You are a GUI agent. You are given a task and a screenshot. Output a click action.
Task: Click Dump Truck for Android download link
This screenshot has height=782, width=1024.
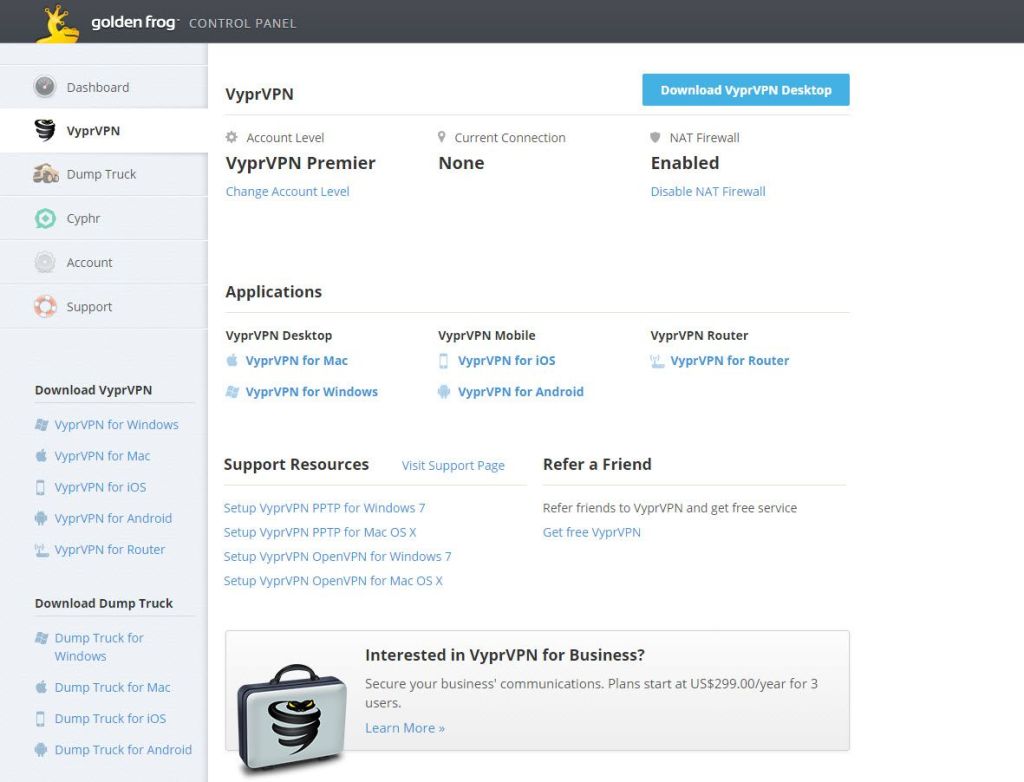[123, 750]
